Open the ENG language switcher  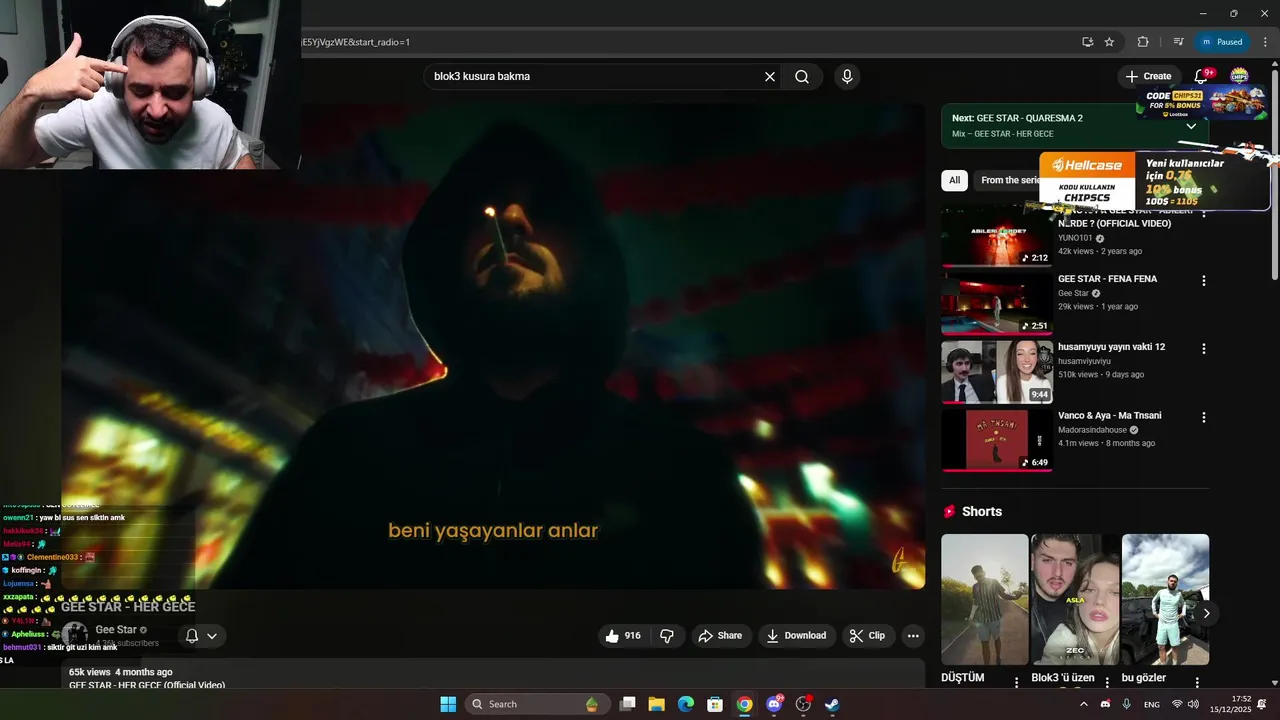coord(1152,704)
